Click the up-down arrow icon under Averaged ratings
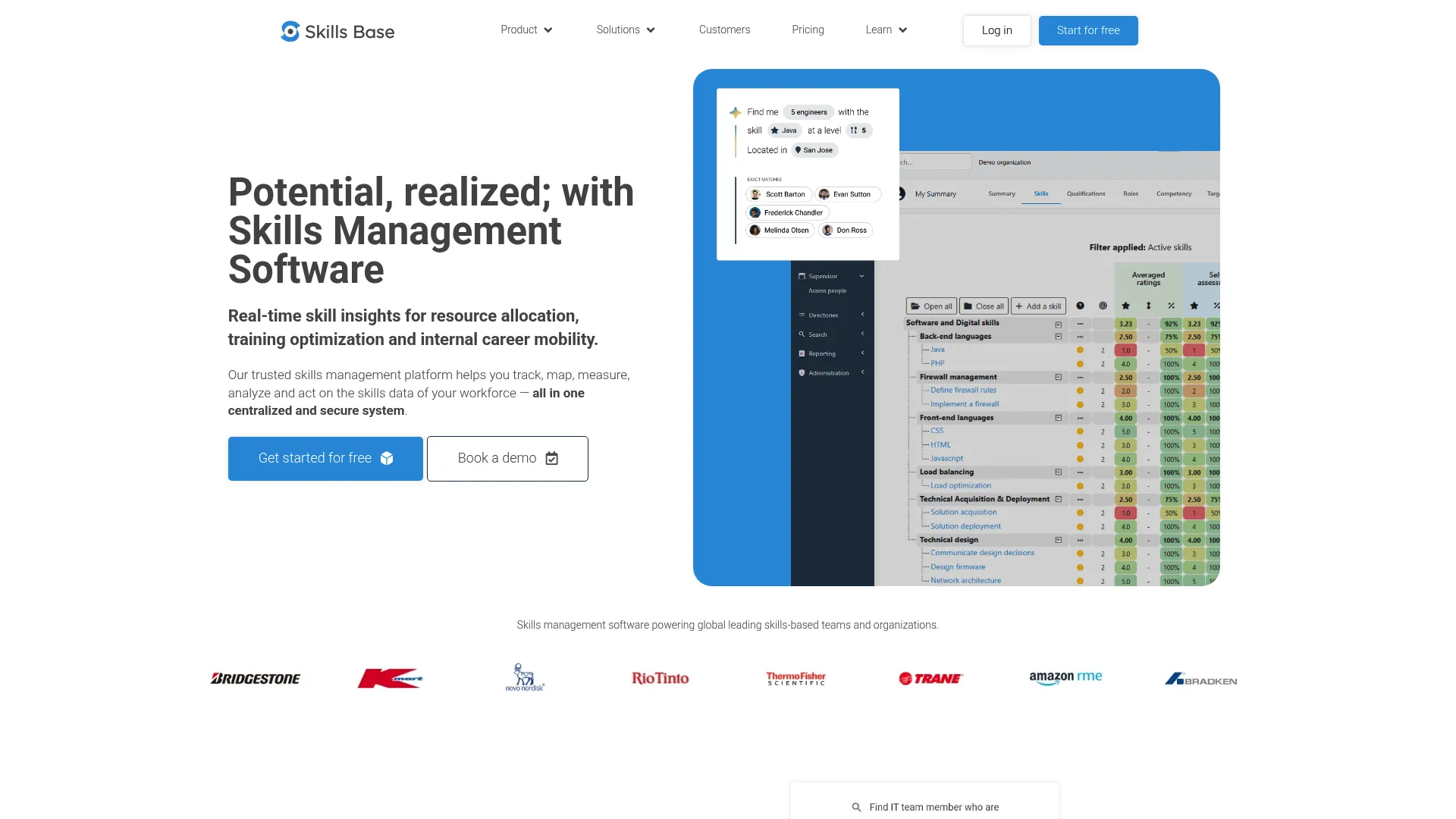 click(1148, 306)
